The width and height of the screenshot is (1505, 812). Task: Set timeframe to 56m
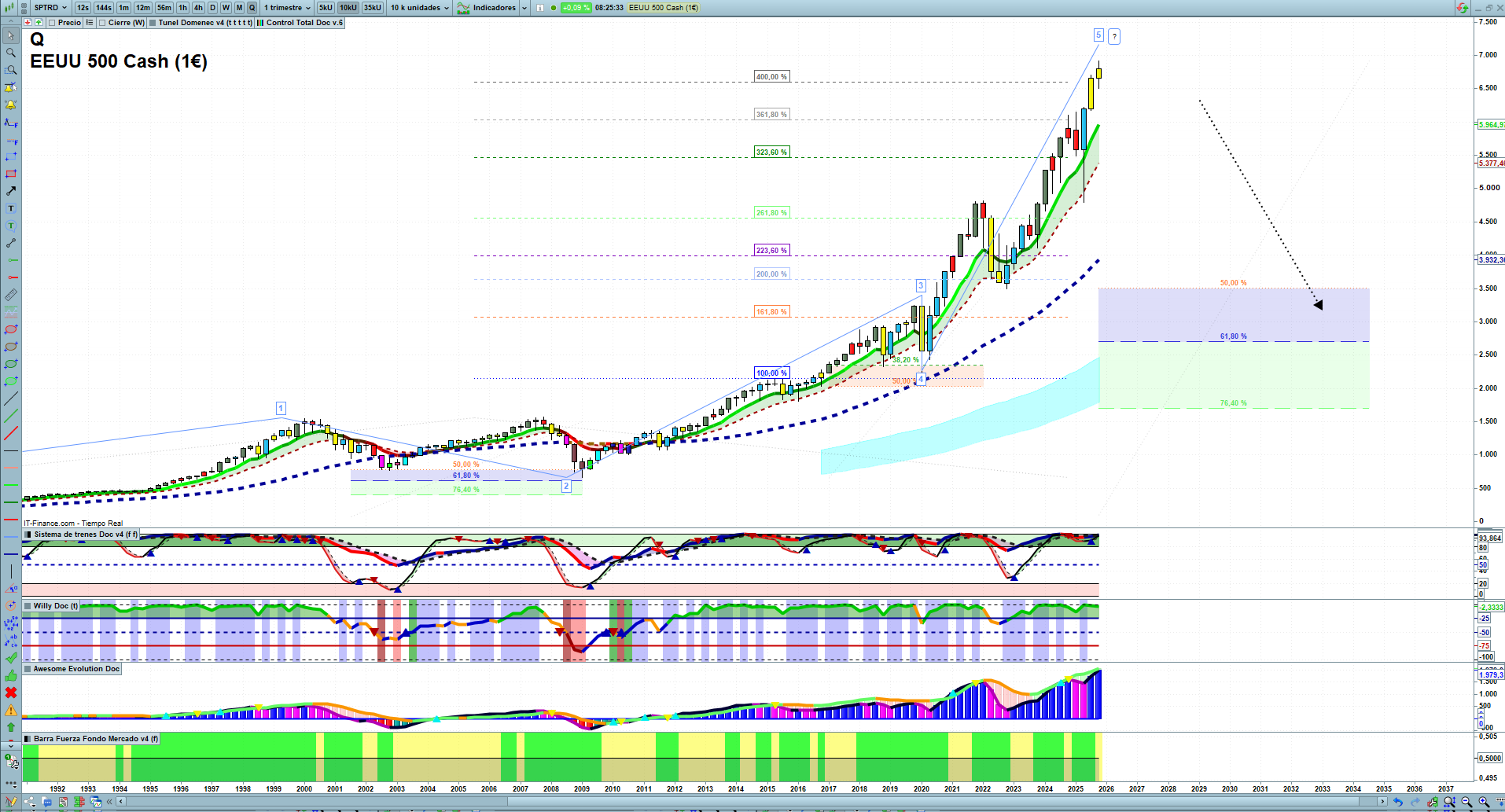(x=164, y=8)
